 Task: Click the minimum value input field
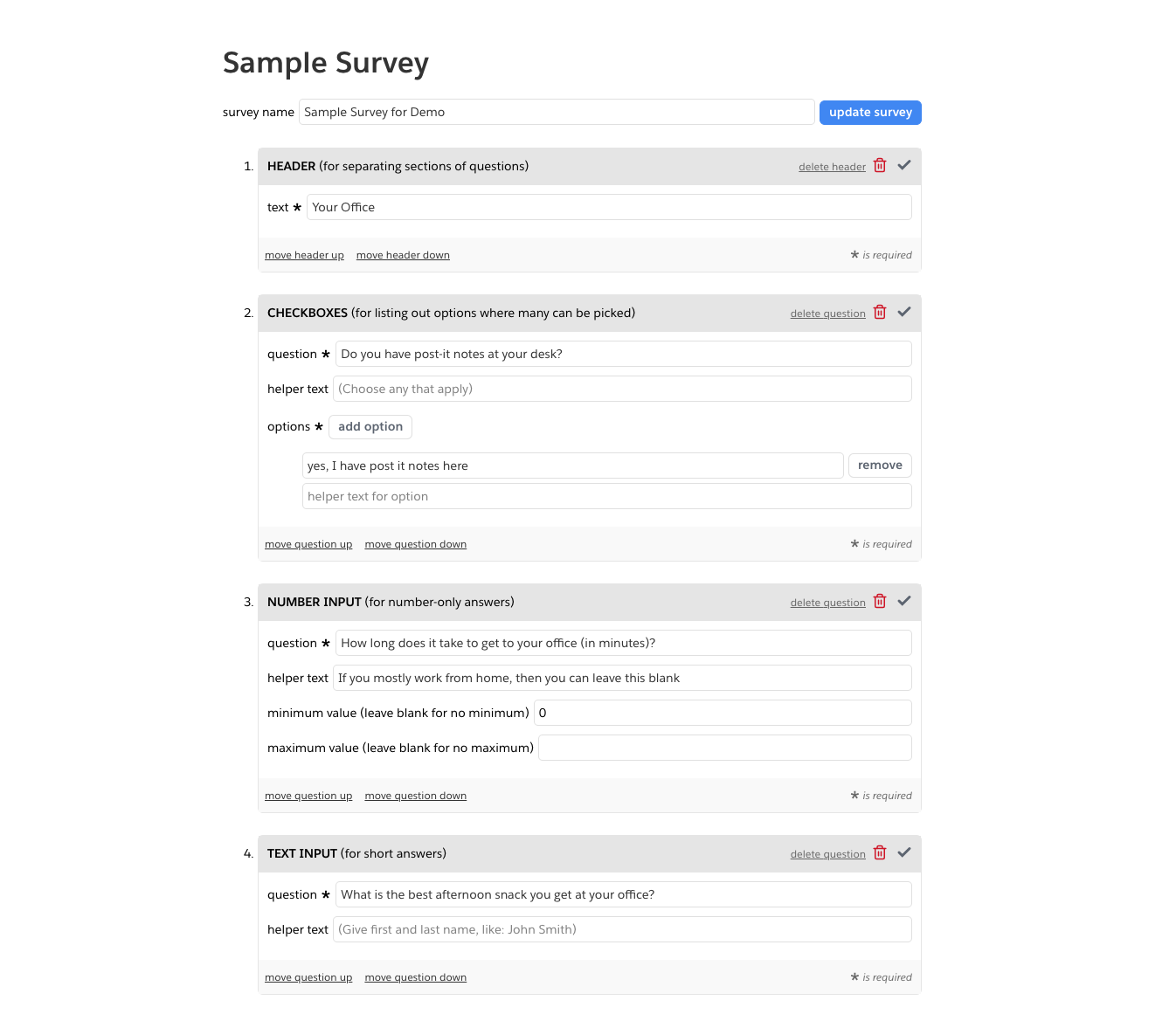(x=723, y=712)
